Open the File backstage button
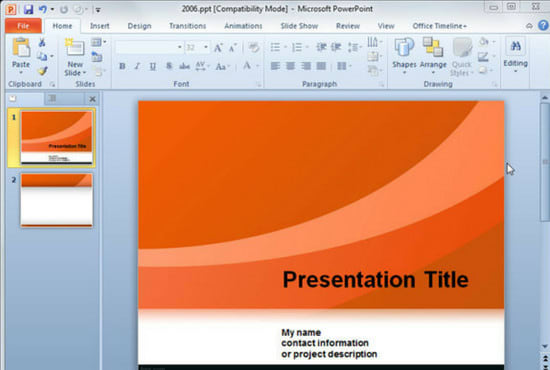 [x=23, y=26]
